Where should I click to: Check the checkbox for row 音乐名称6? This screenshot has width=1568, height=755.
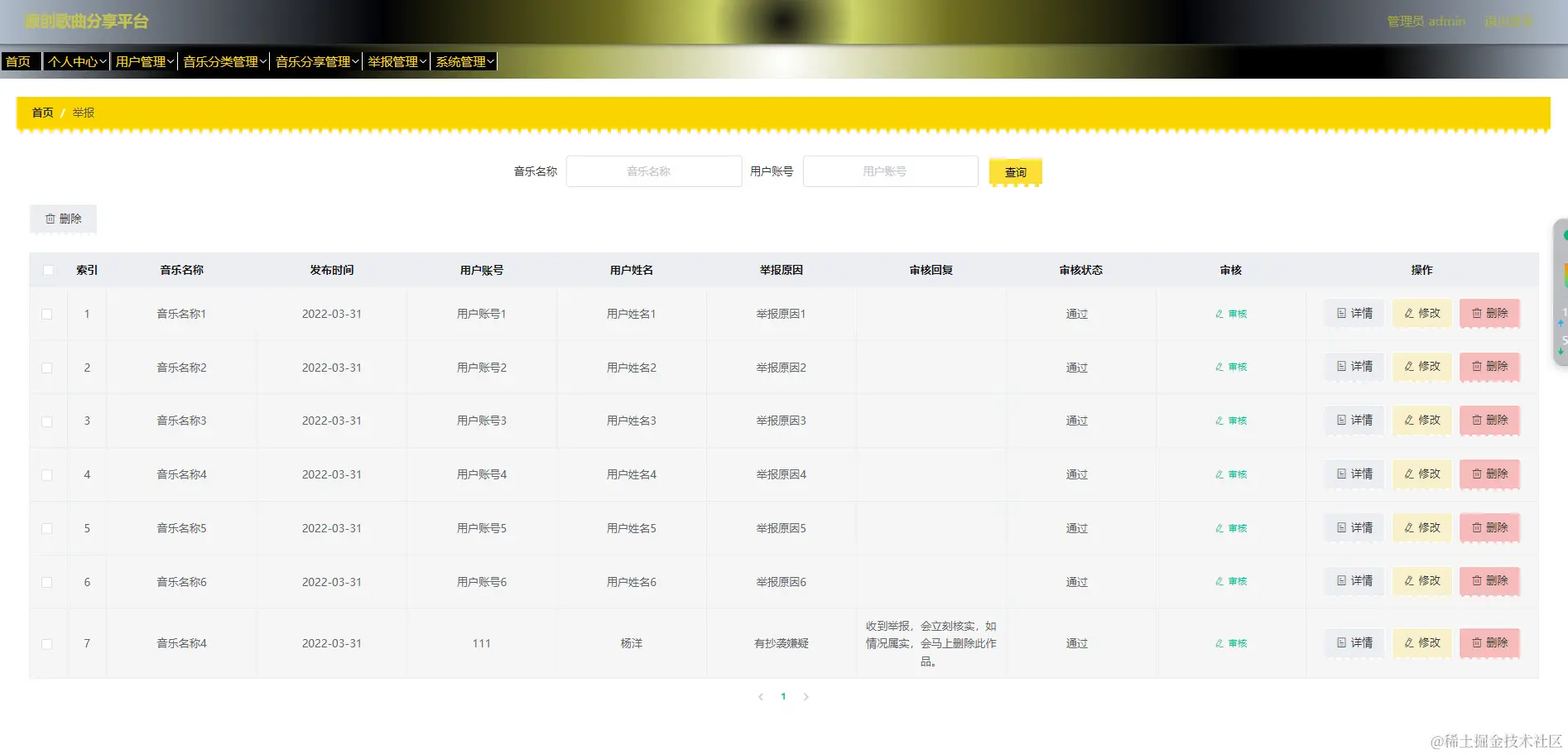pos(47,582)
